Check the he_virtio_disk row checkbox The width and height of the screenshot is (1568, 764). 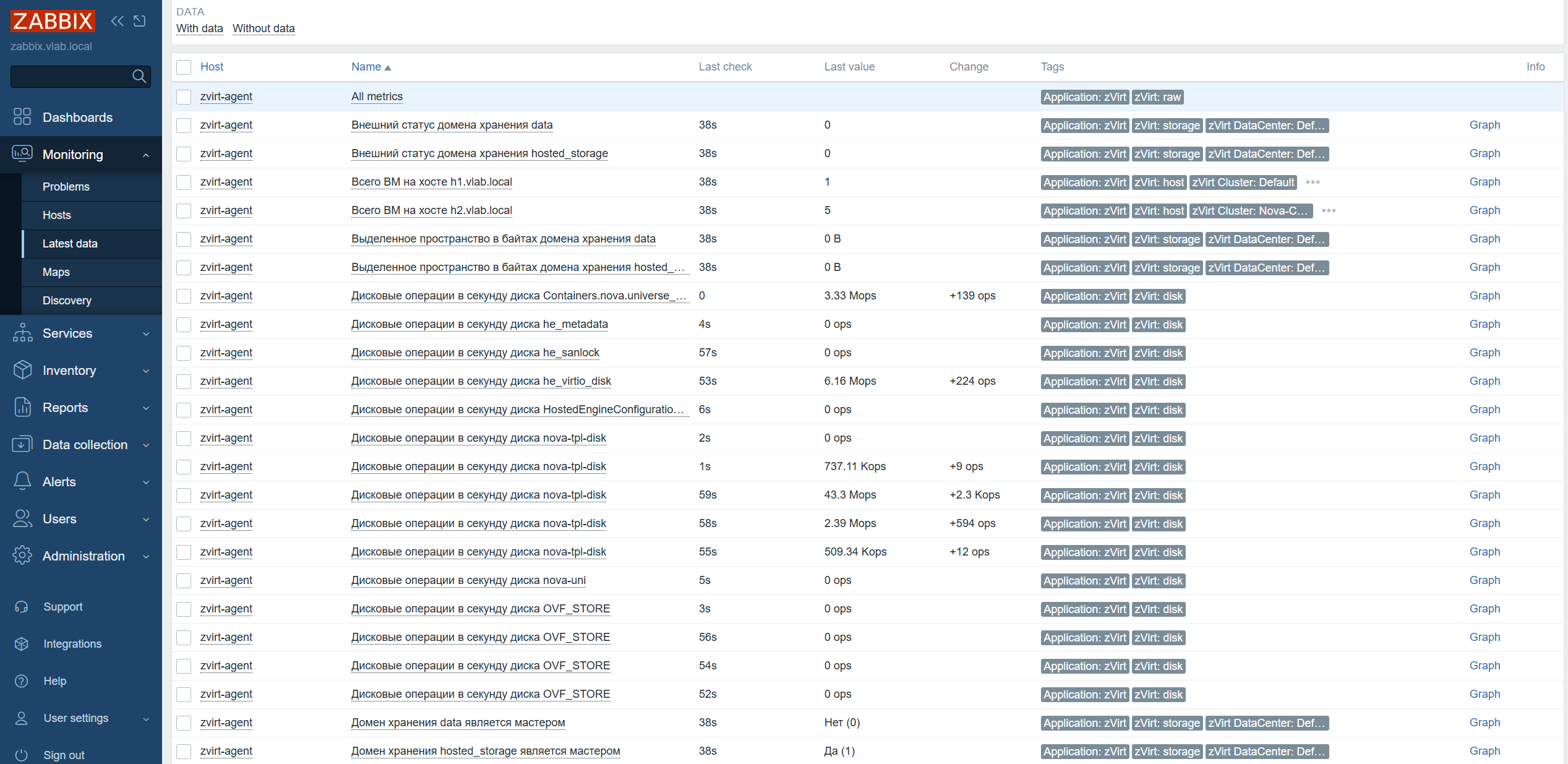[184, 381]
